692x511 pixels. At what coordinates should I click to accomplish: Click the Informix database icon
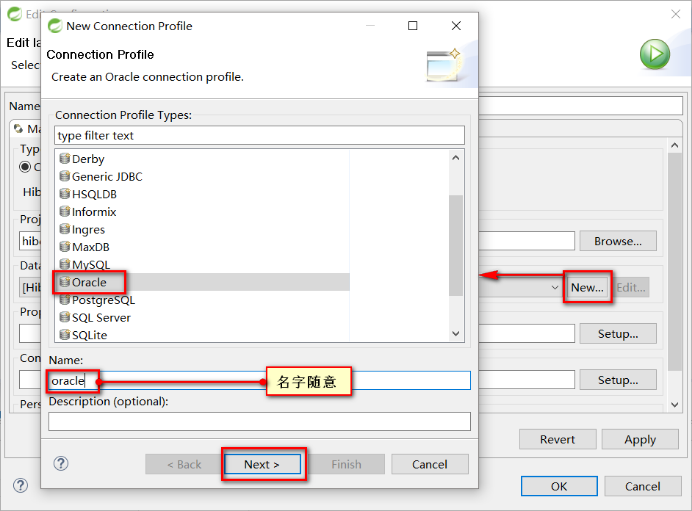pos(65,211)
